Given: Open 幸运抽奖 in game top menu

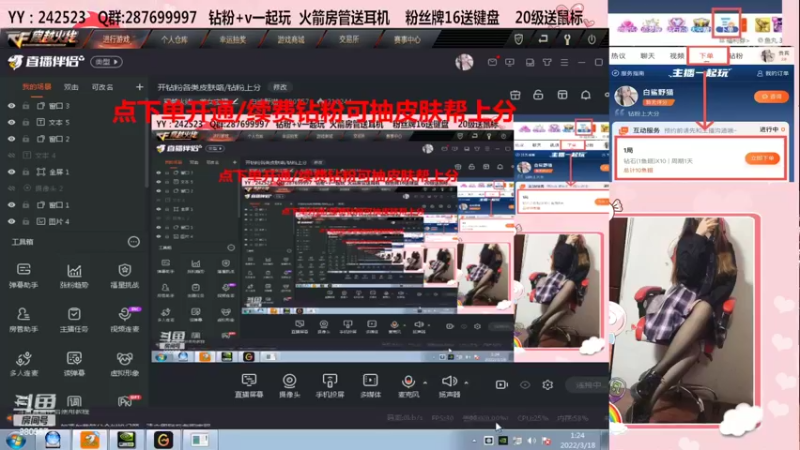Looking at the screenshot, I should point(233,39).
